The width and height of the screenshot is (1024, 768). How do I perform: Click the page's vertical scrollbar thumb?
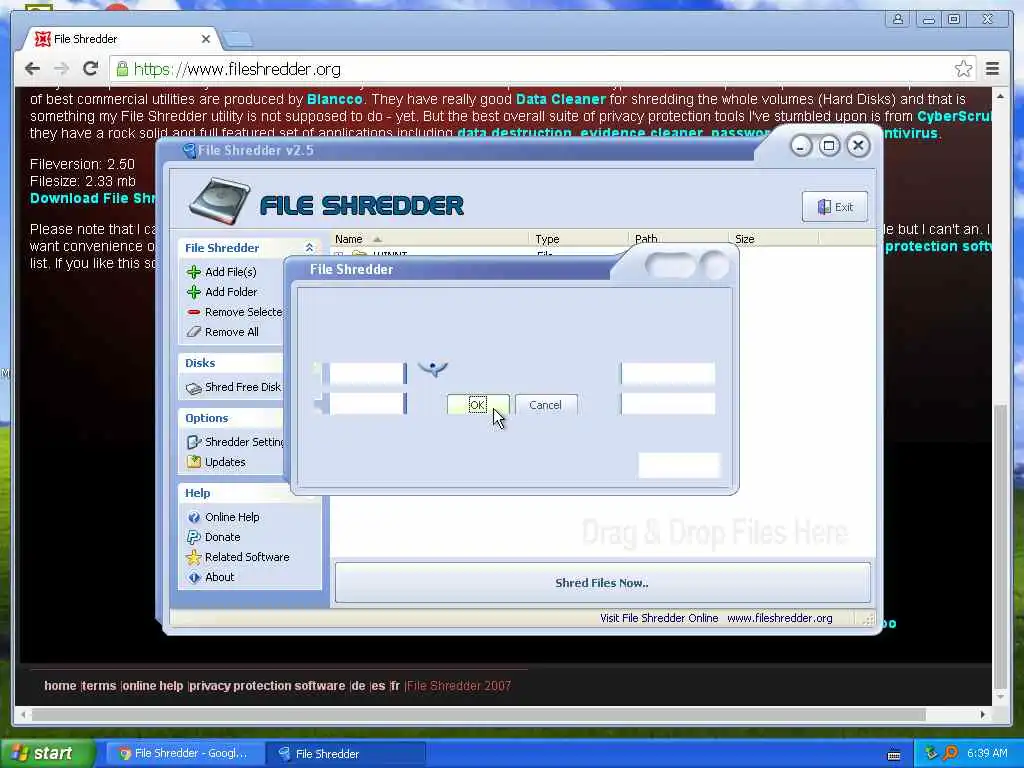(1000, 545)
